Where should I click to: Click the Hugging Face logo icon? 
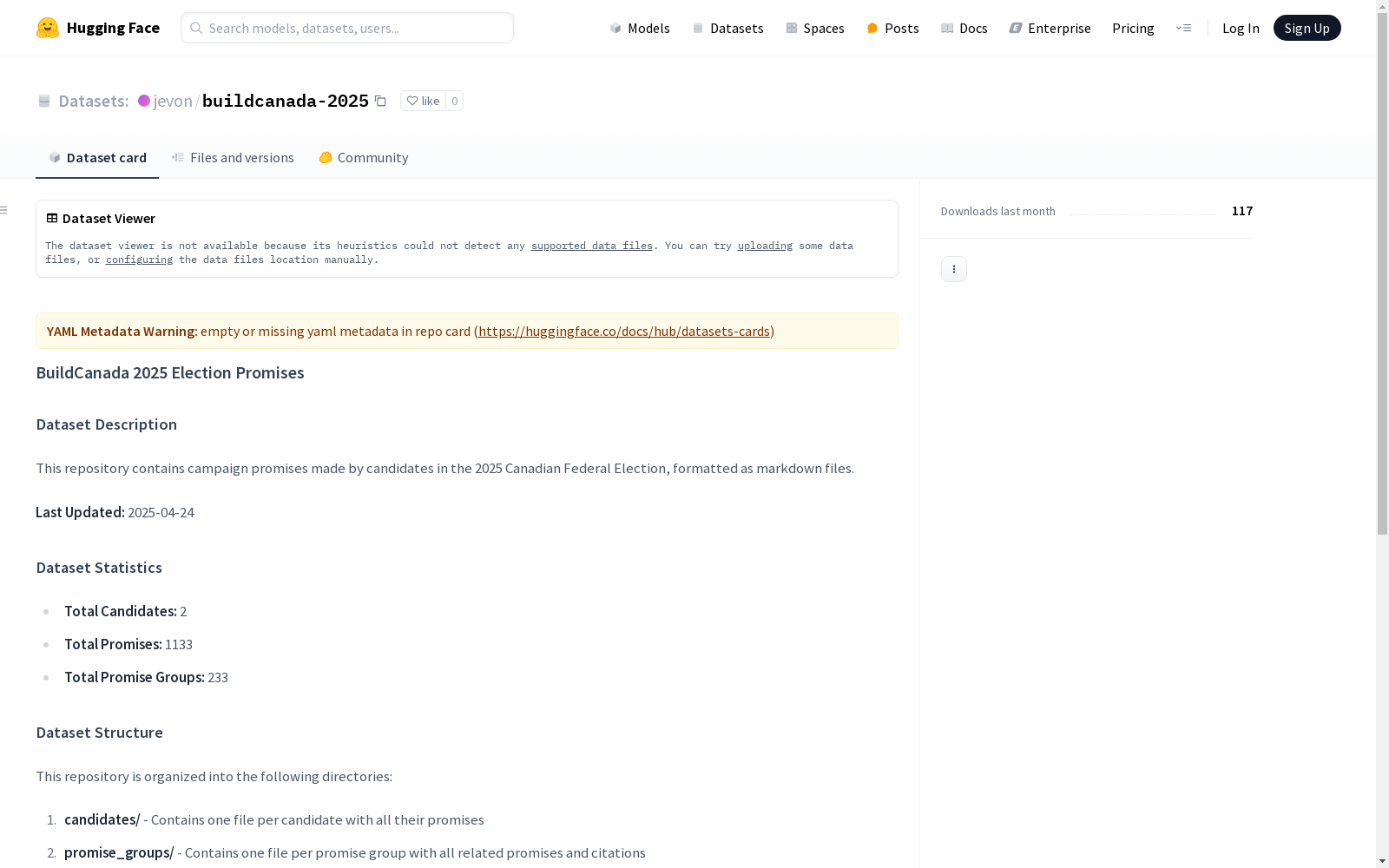tap(48, 28)
